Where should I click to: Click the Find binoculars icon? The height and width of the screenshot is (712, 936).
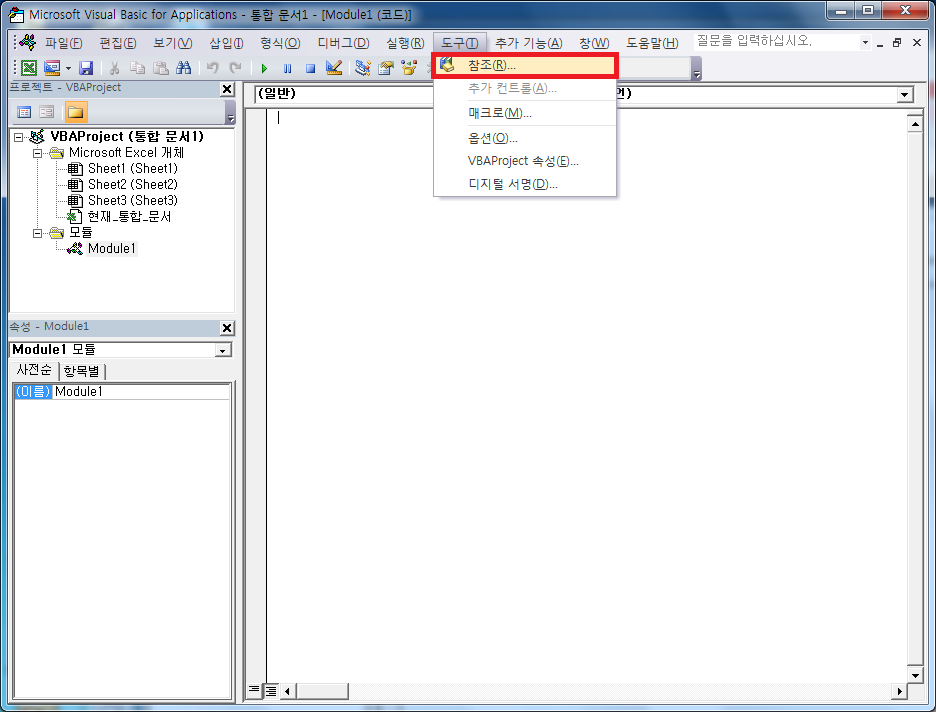[x=183, y=68]
